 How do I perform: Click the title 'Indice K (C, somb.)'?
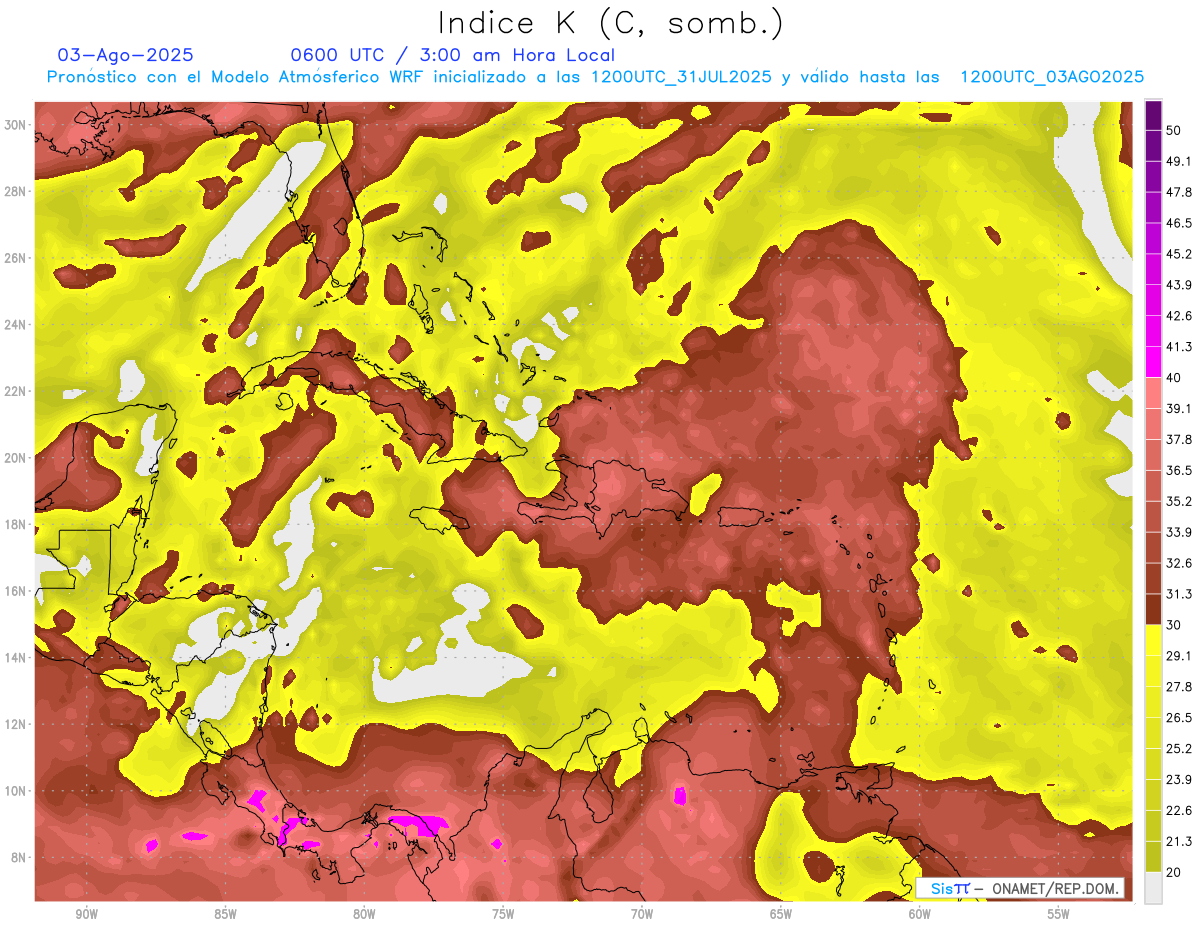click(x=611, y=23)
